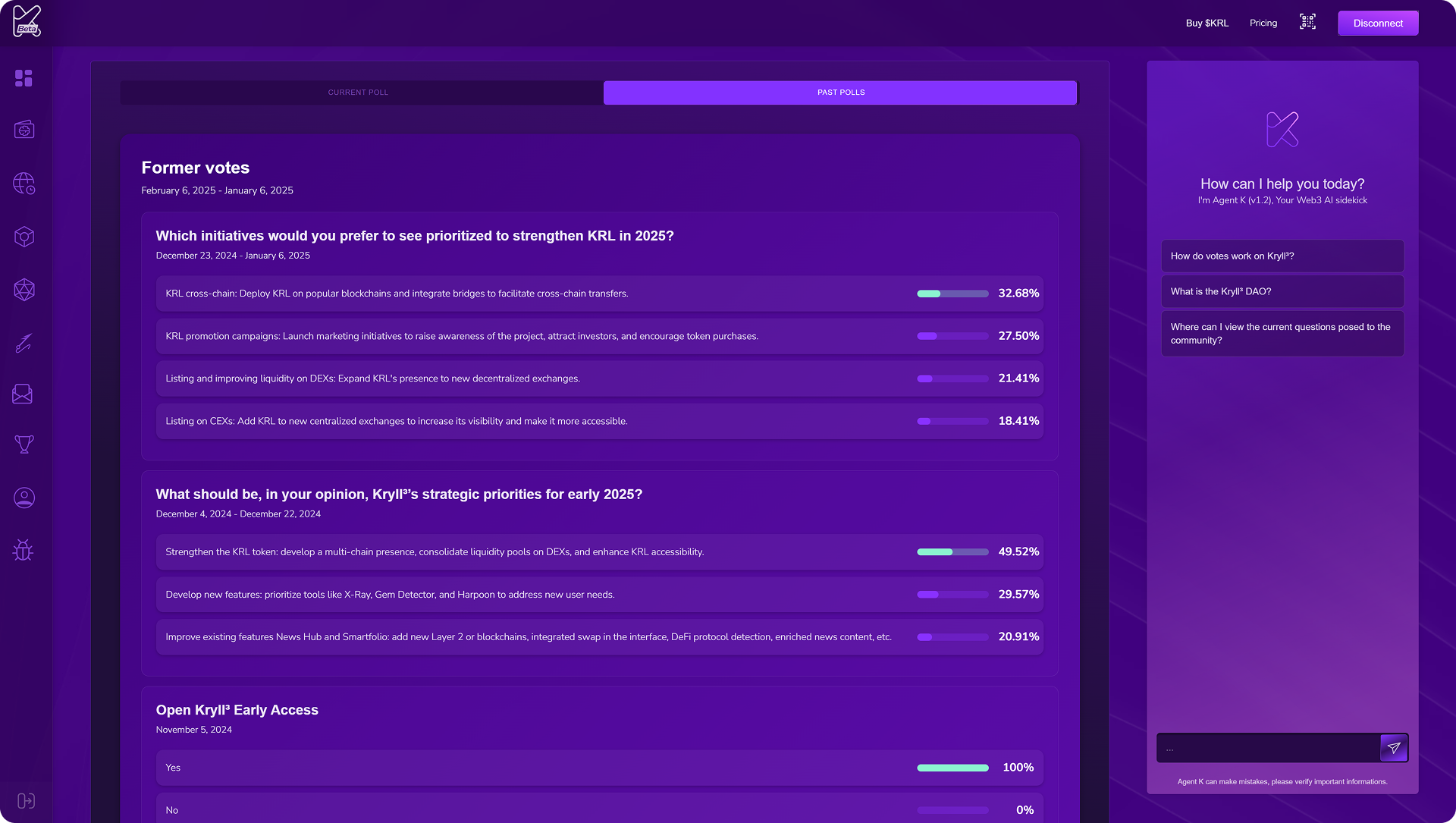The height and width of the screenshot is (823, 1456).
Task: Click the KRL cross-chain 32.68% progress bar
Action: point(952,294)
